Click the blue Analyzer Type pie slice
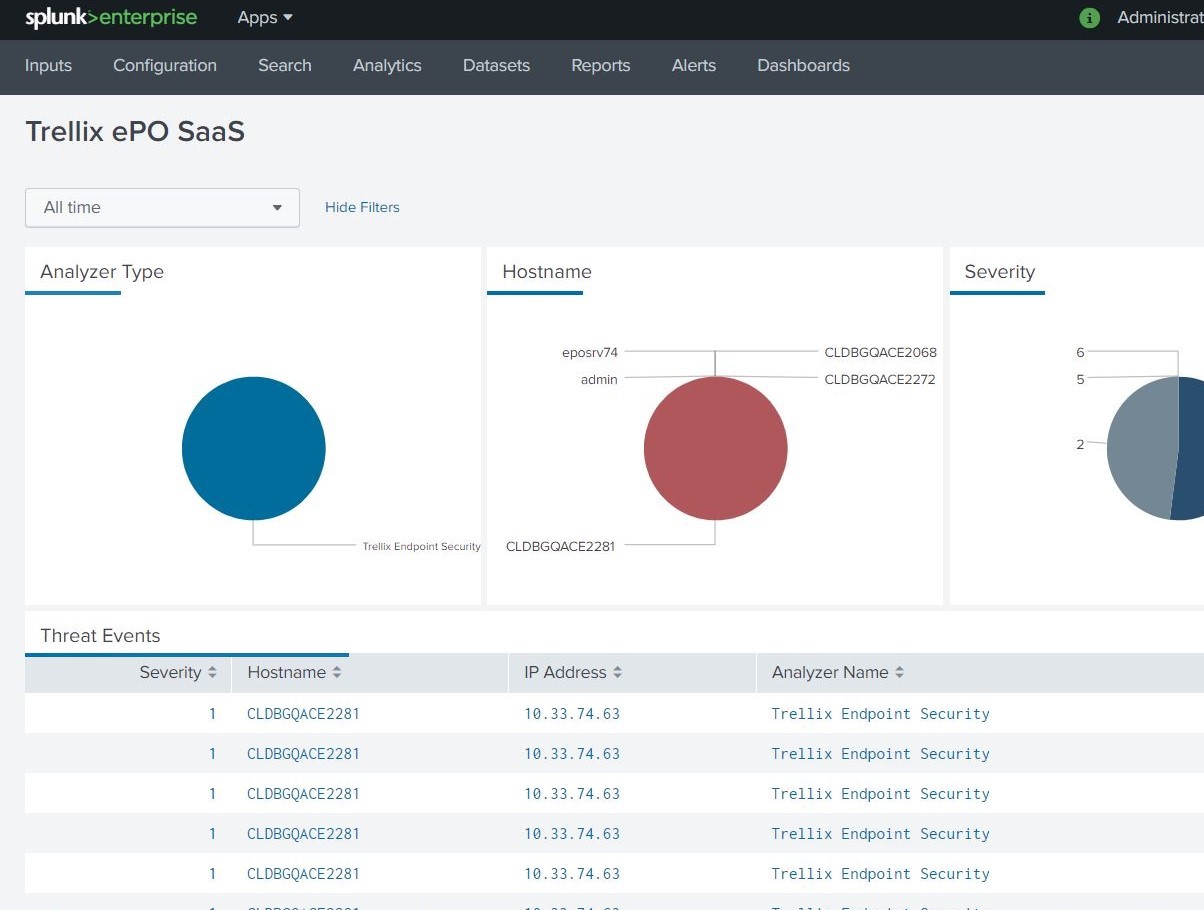Screen dimensions: 1204x910 (x=254, y=448)
